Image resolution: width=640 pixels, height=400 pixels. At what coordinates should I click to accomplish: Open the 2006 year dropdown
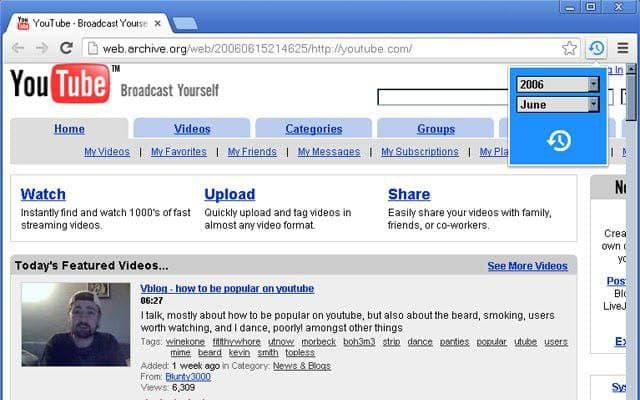coord(558,84)
